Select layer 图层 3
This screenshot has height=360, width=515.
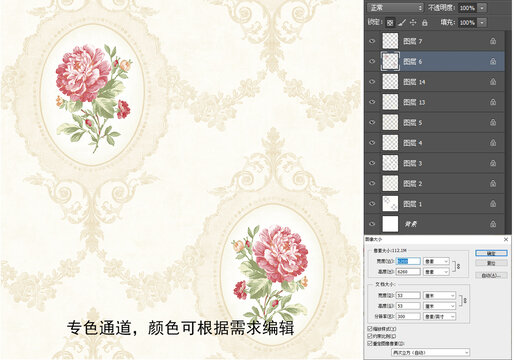(434, 163)
